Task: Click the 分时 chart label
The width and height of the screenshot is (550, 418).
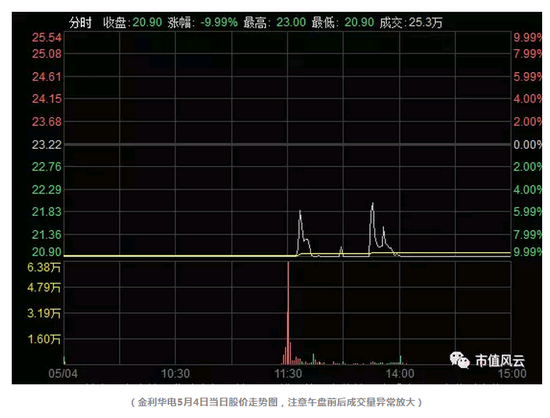Action: point(80,23)
